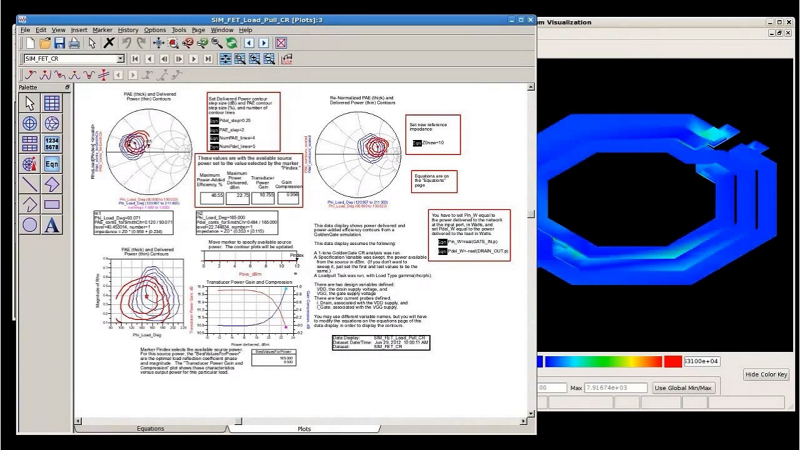
Task: Choose the rectangle drawing tool
Action: click(52, 205)
